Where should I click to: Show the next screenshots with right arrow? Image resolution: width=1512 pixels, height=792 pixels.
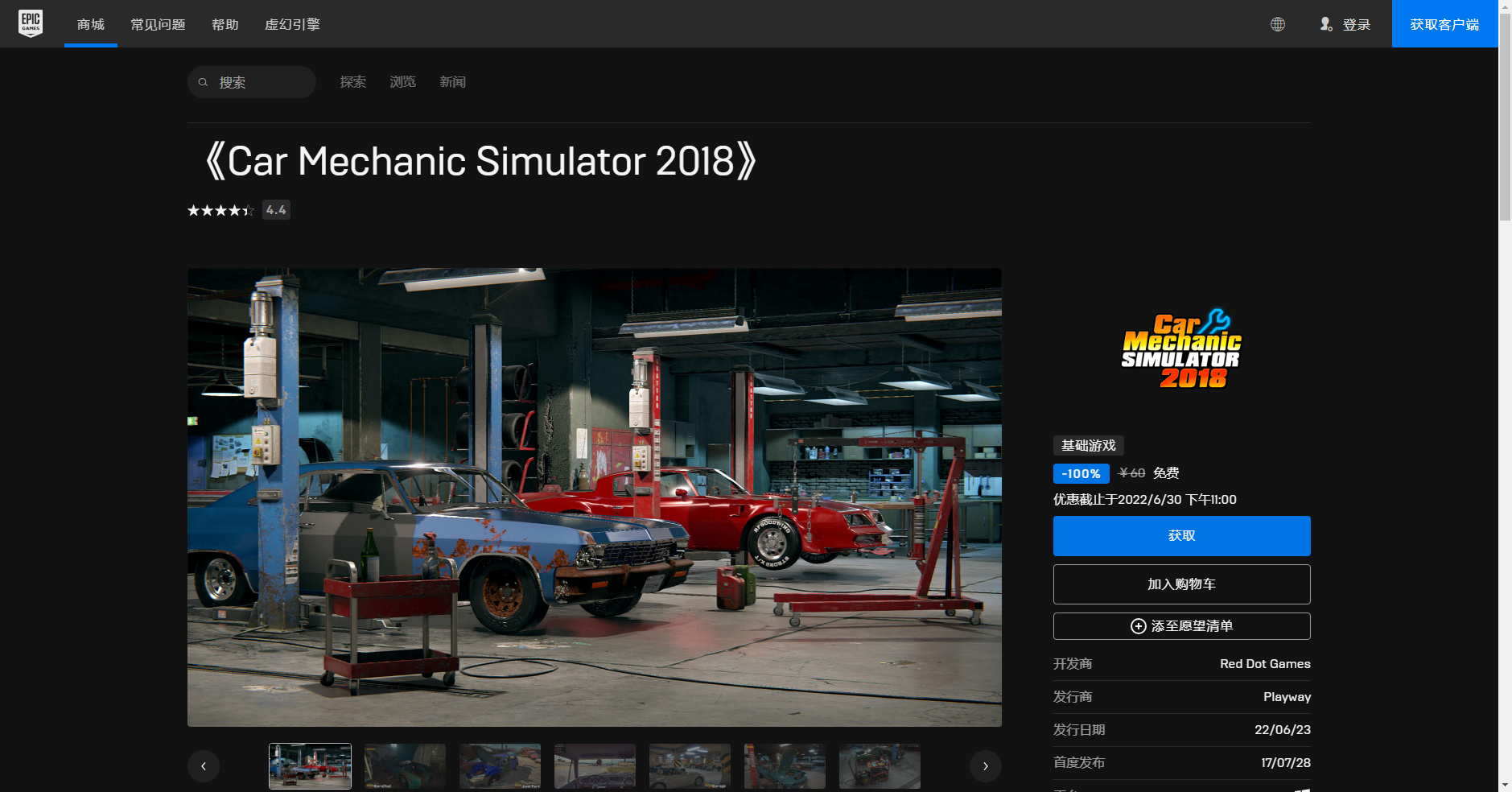[x=986, y=766]
